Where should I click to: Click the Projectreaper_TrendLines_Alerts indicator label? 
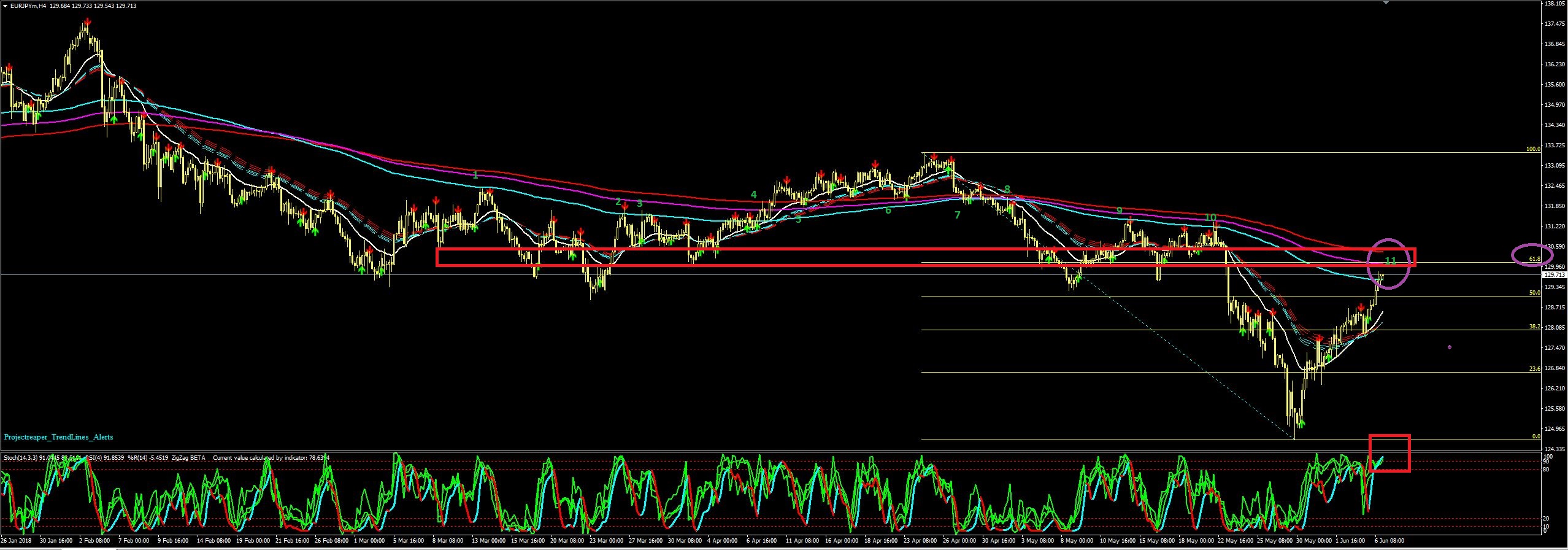58,437
